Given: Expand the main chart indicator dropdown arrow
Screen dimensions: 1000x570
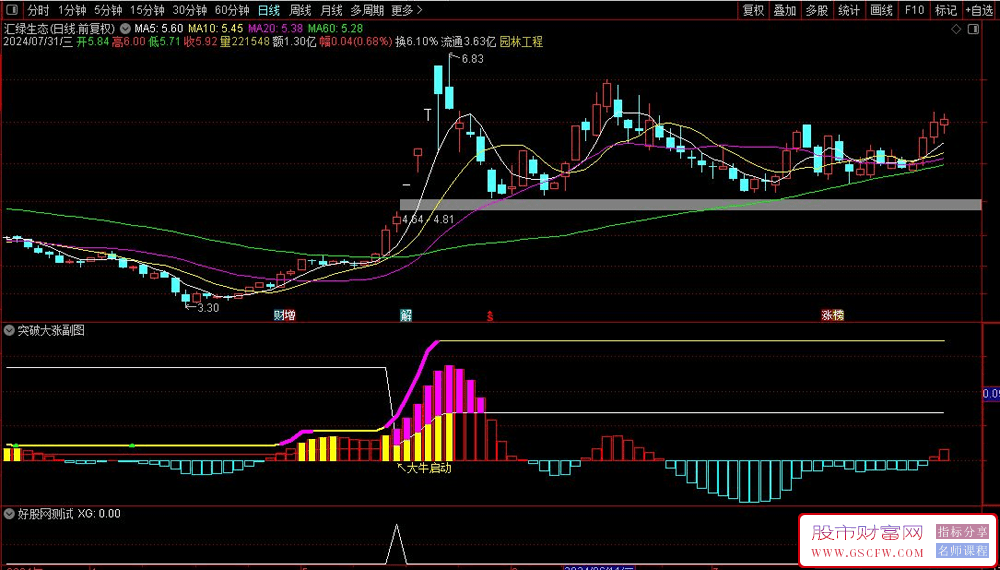Looking at the screenshot, I should point(124,28).
